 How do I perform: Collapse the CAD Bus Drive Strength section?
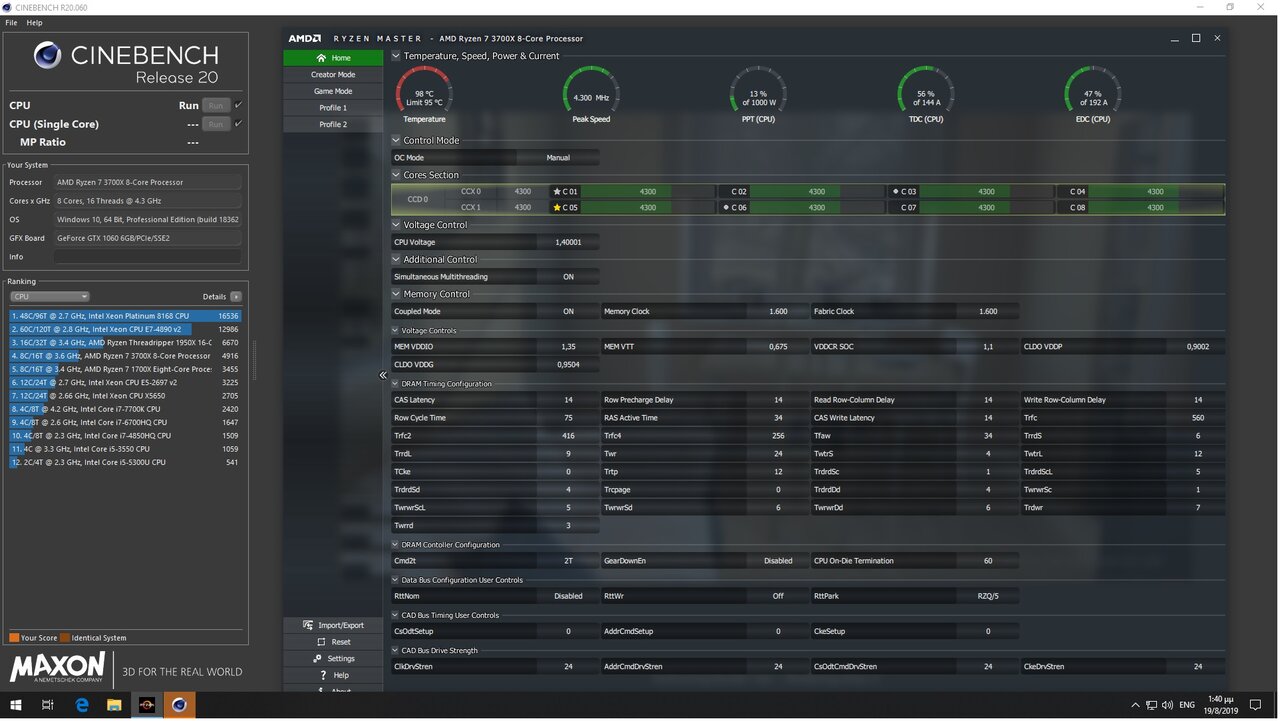395,650
